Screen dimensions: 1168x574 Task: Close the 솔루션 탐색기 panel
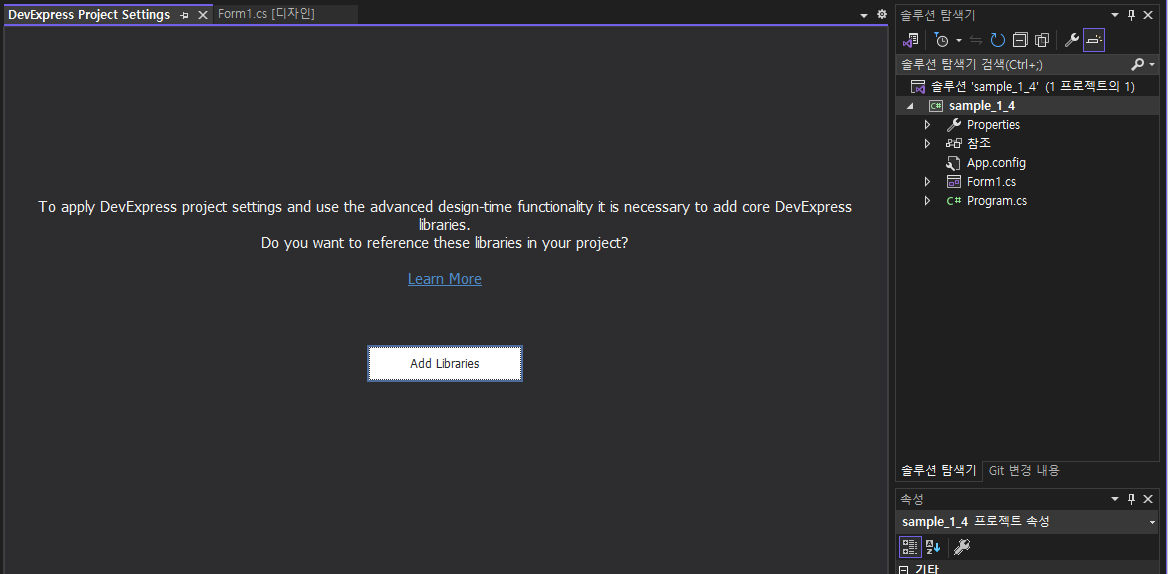point(1148,15)
